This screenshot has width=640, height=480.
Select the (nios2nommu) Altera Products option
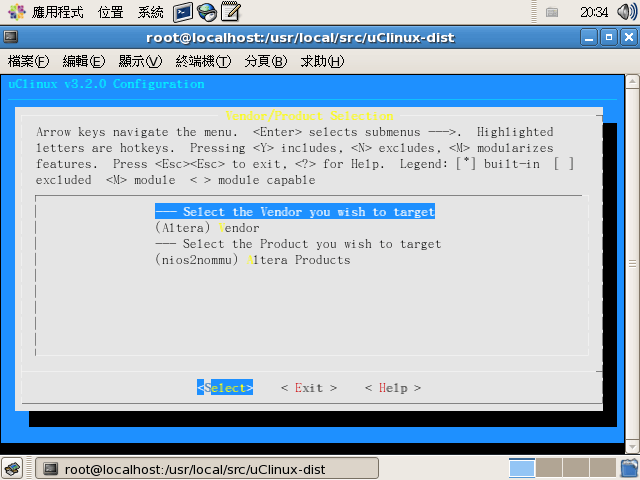point(252,260)
